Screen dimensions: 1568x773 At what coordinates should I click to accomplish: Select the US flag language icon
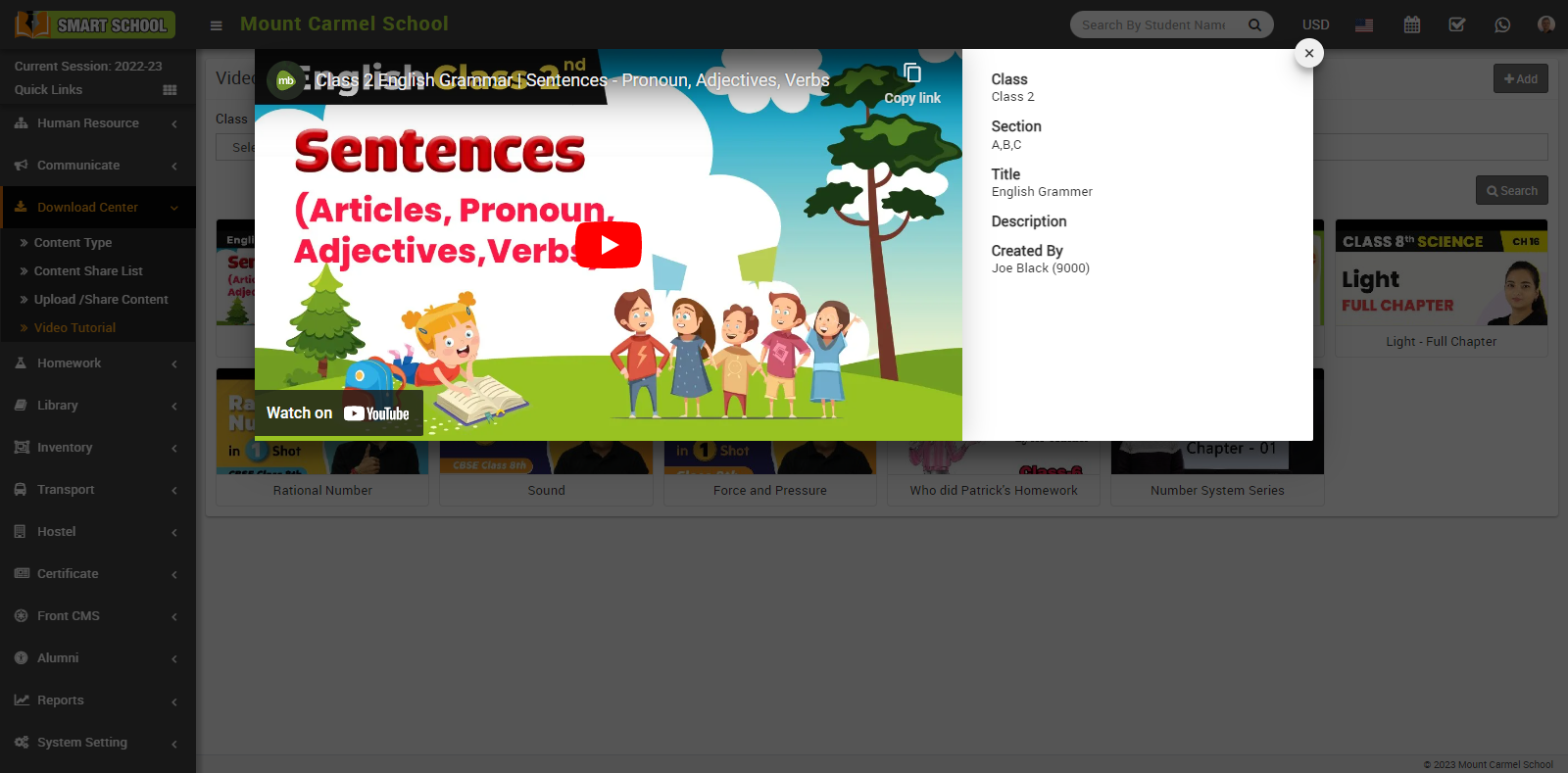click(1364, 25)
